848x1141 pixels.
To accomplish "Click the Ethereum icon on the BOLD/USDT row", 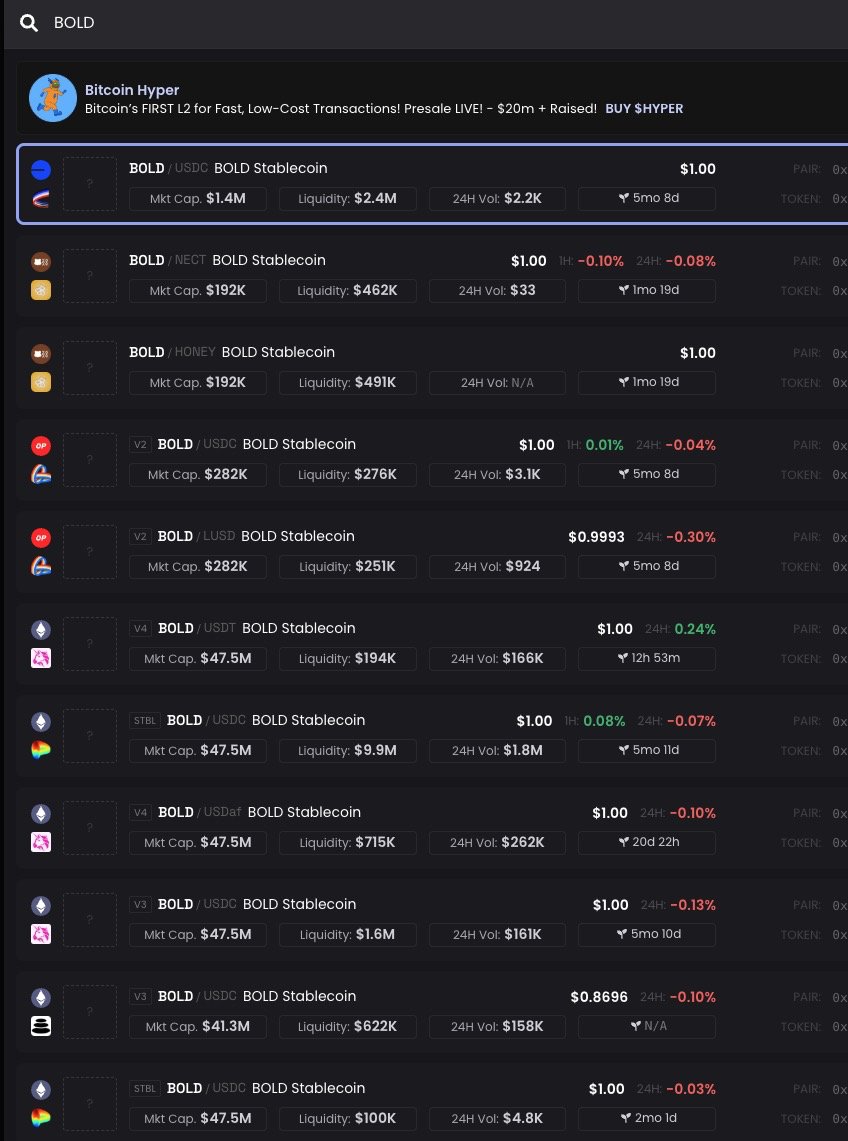I will pos(41,630).
